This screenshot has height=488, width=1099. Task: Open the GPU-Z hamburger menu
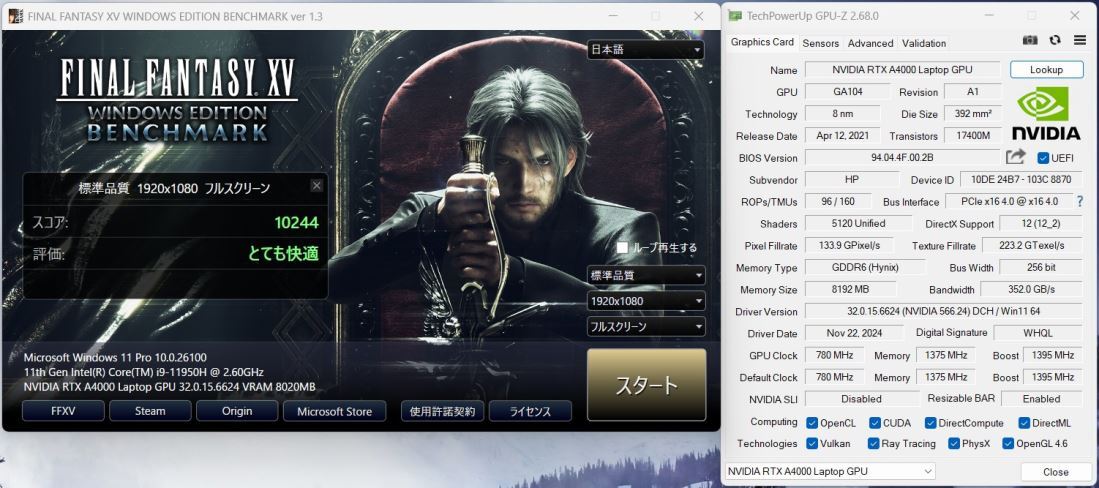[1079, 41]
